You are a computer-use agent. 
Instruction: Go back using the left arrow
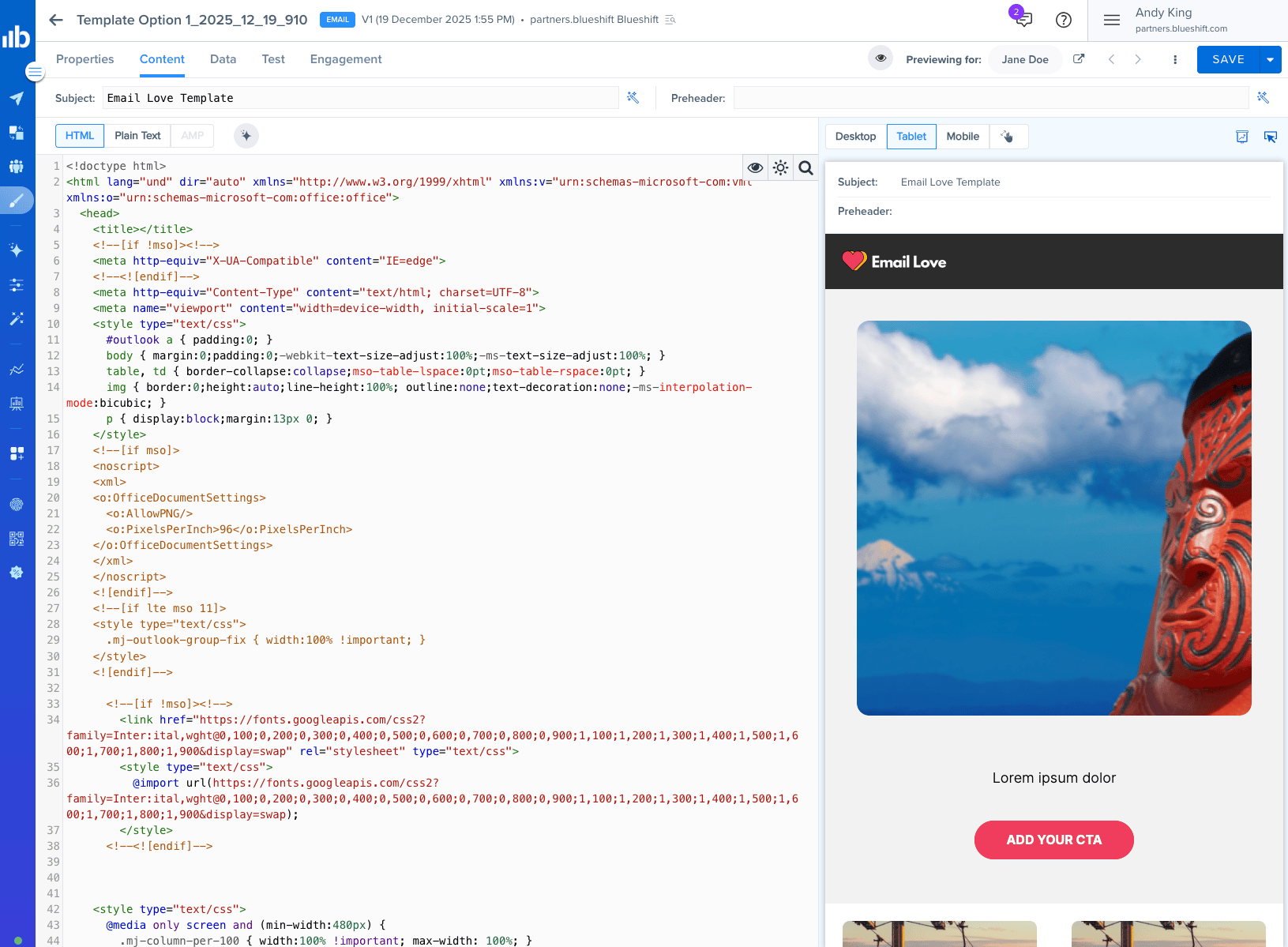click(56, 20)
